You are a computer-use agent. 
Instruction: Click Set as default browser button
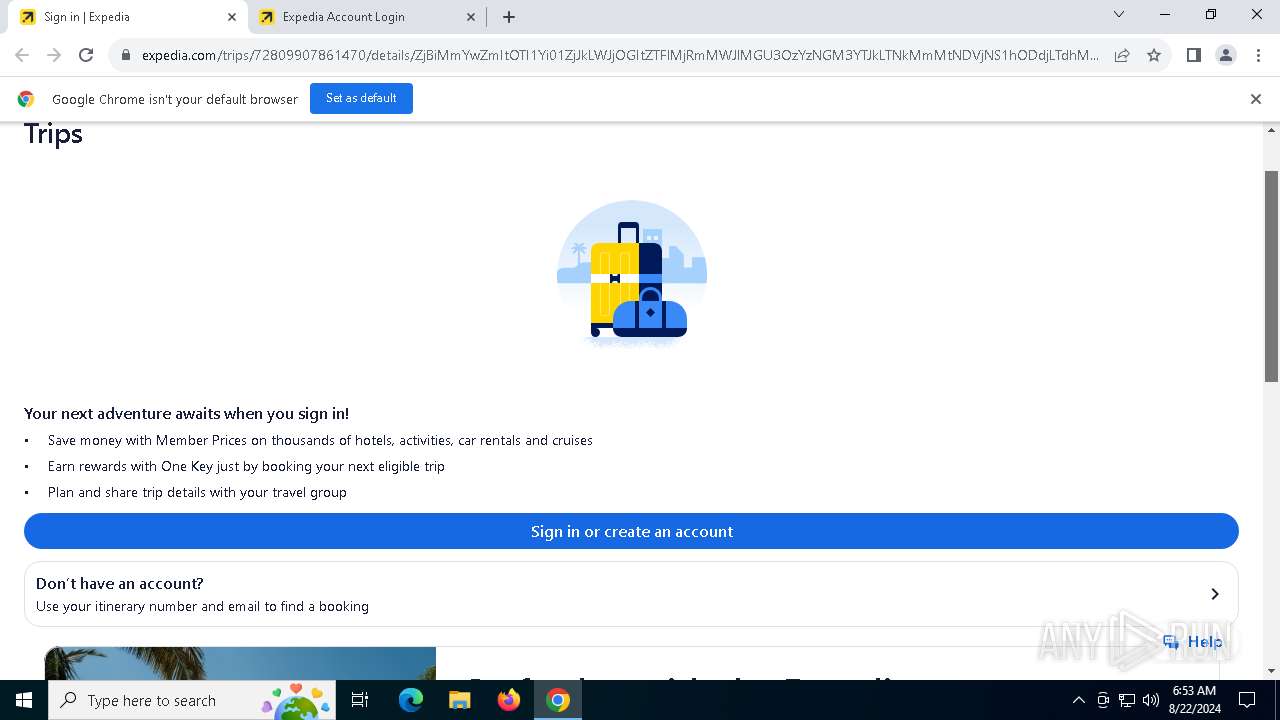(x=361, y=98)
